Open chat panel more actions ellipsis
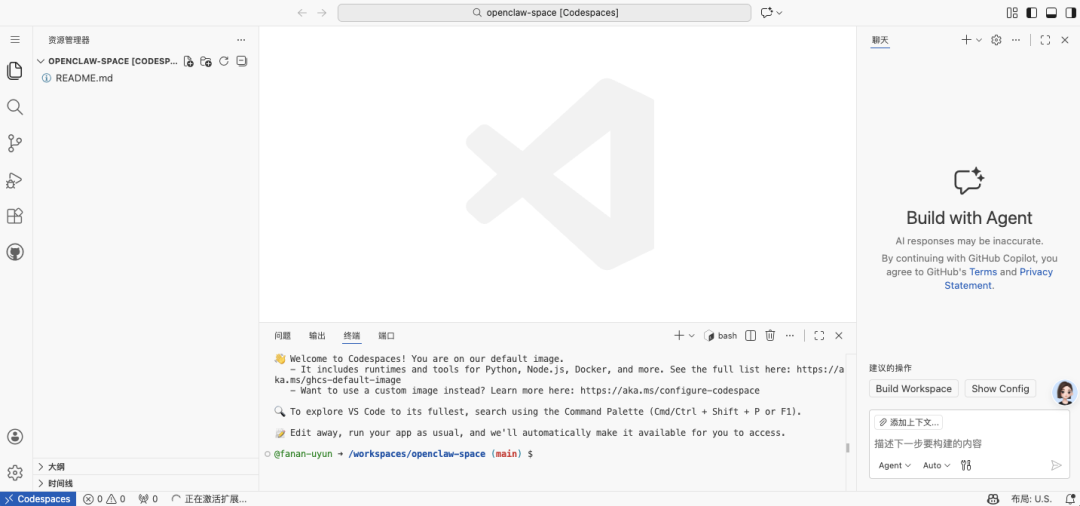 1016,40
